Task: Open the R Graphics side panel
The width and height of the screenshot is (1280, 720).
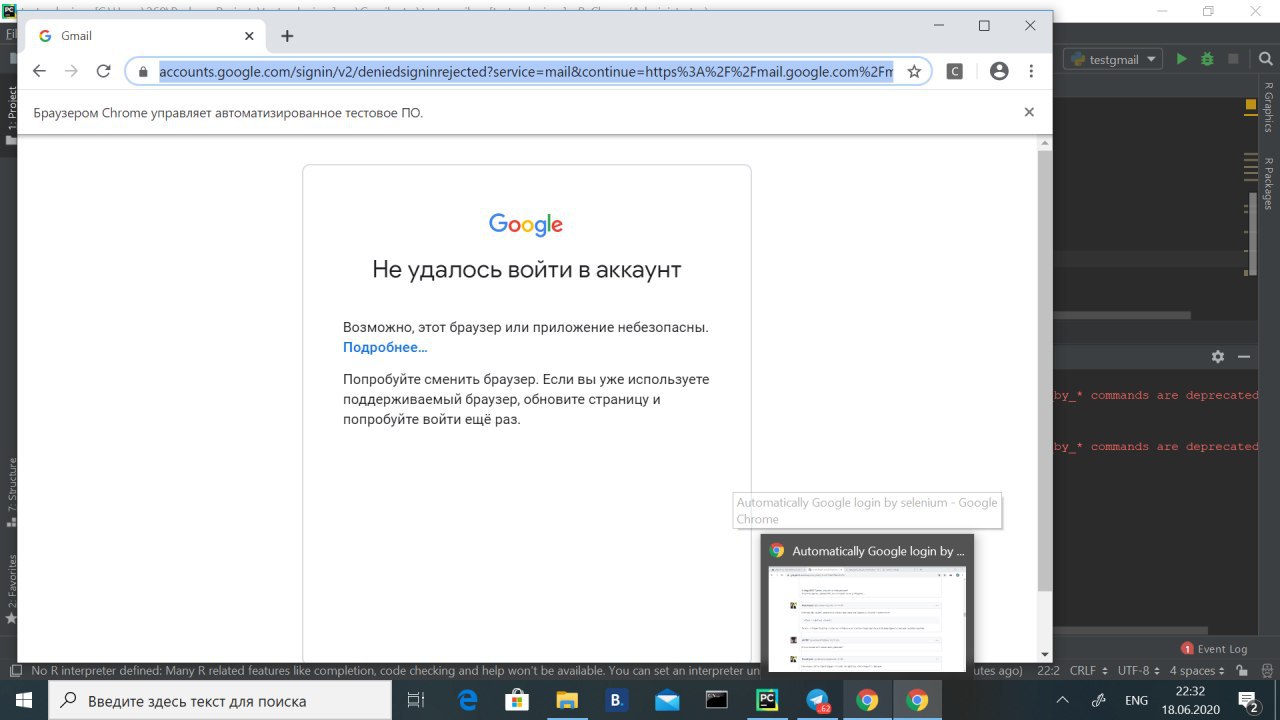Action: [x=1269, y=107]
